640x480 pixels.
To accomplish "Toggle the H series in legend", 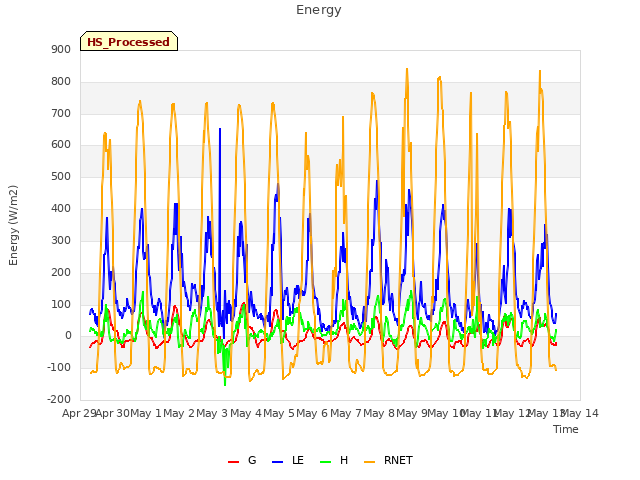I will click(x=334, y=460).
